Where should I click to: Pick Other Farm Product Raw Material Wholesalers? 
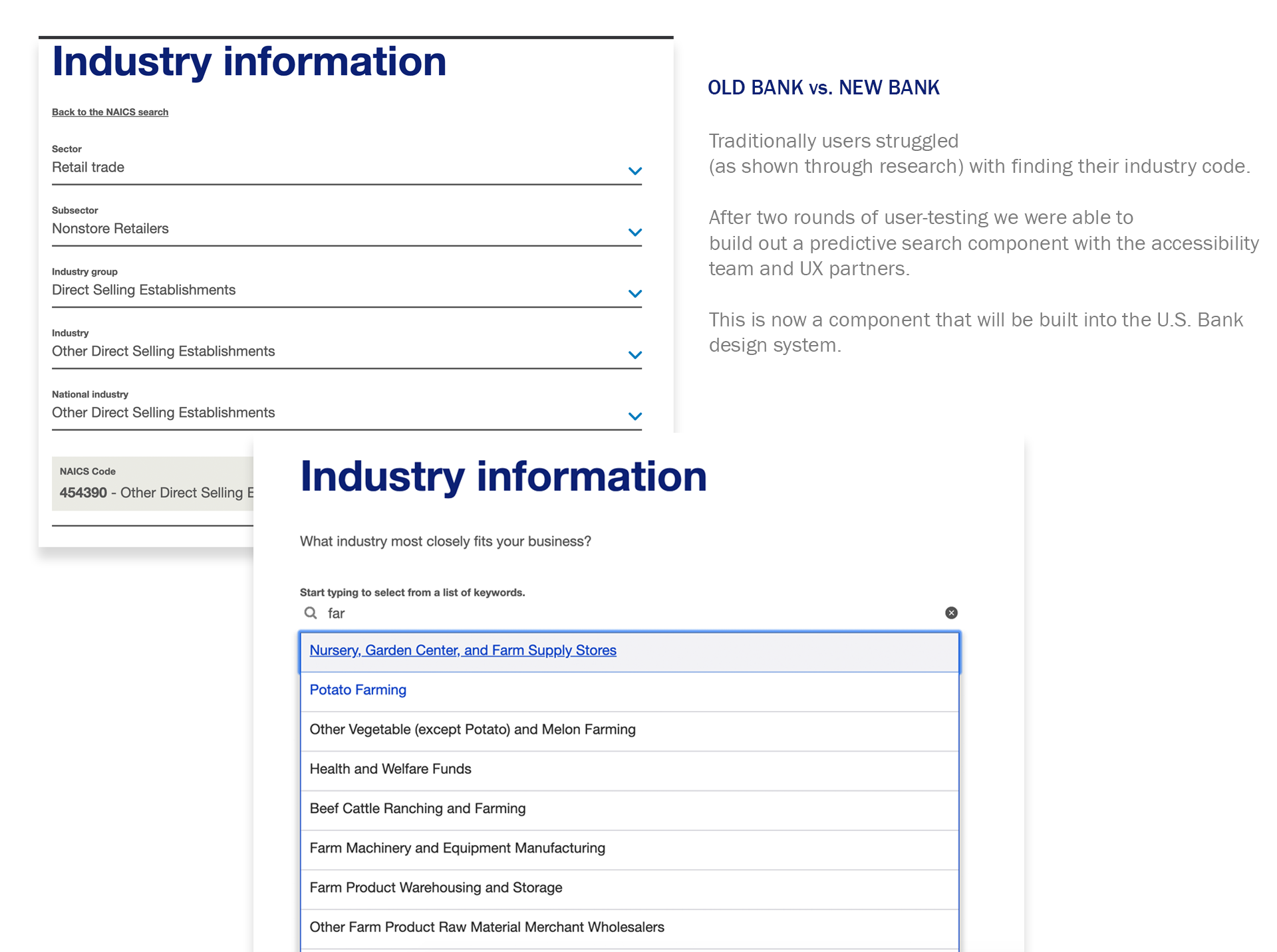(487, 927)
